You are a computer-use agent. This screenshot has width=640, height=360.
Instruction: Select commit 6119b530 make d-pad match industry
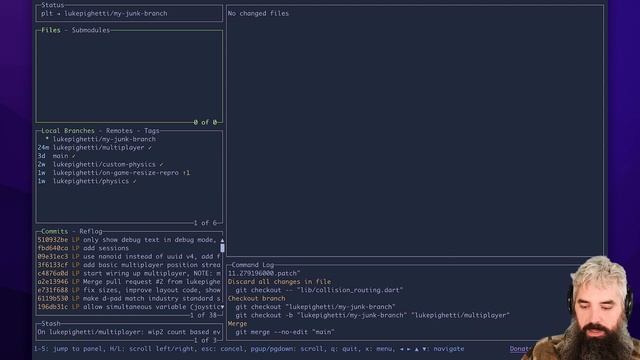click(x=129, y=298)
